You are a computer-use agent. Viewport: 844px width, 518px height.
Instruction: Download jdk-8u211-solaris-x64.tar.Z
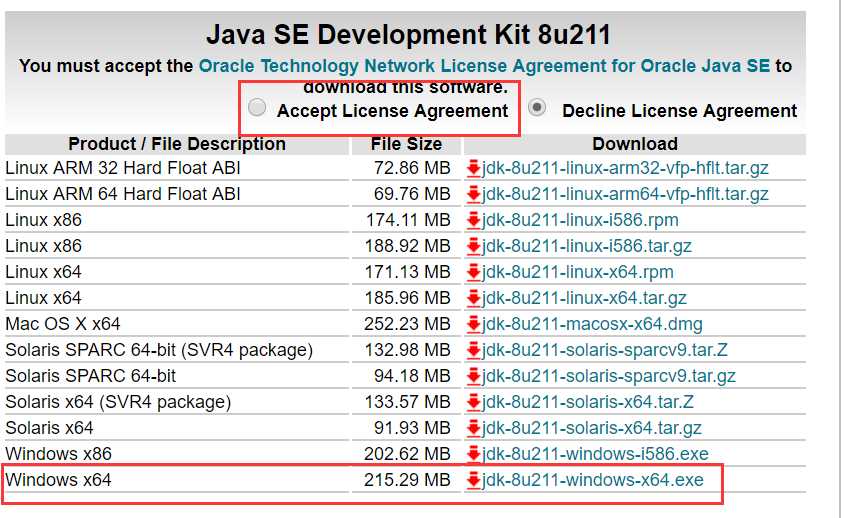(x=588, y=402)
